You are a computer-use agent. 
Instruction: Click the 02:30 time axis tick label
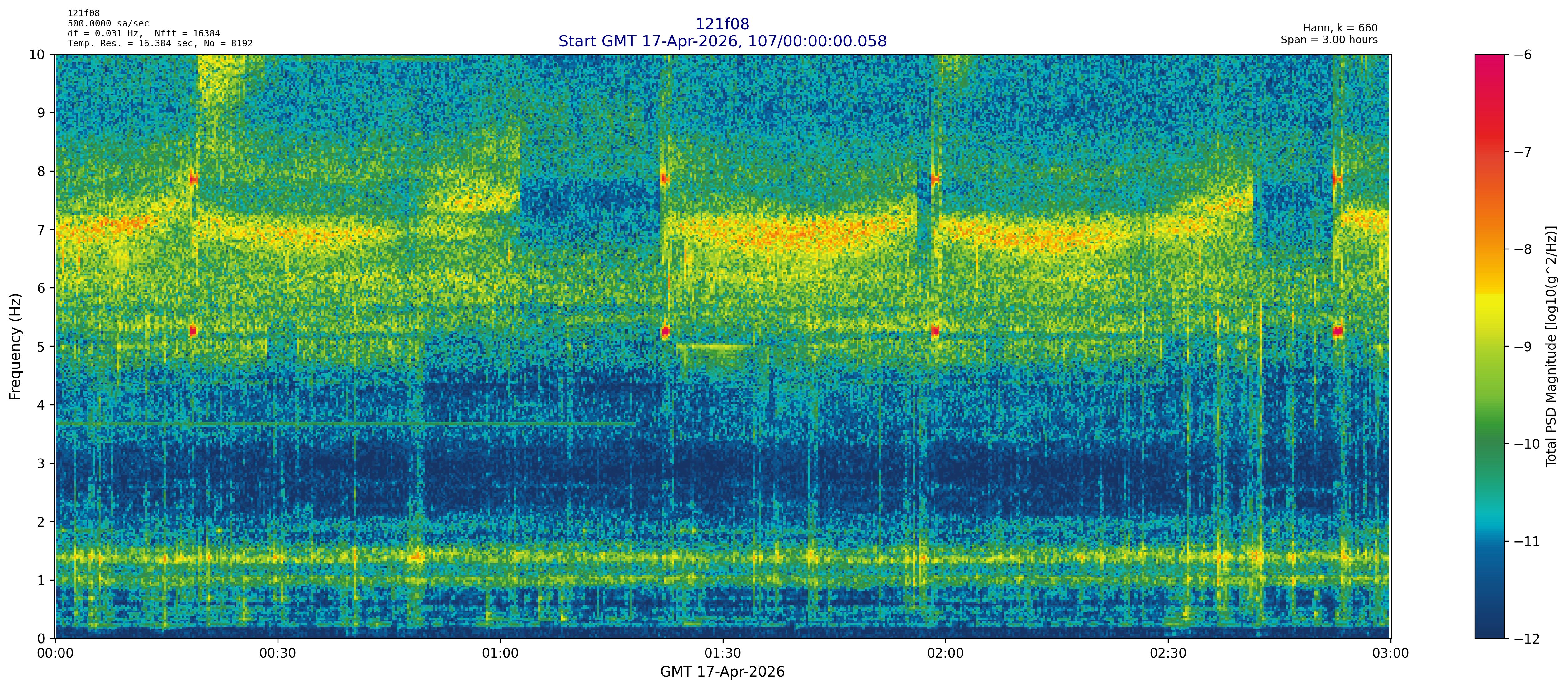pos(1167,654)
